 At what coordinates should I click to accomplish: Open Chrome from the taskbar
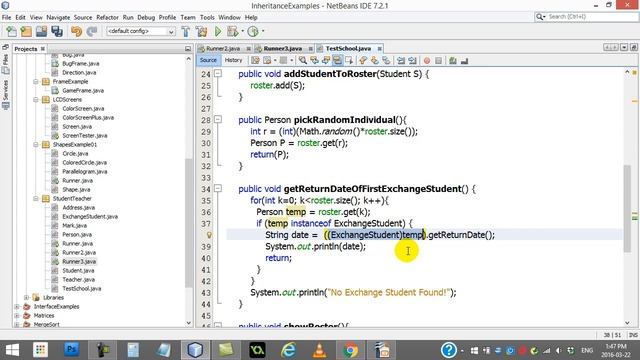pyautogui.click(x=350, y=350)
